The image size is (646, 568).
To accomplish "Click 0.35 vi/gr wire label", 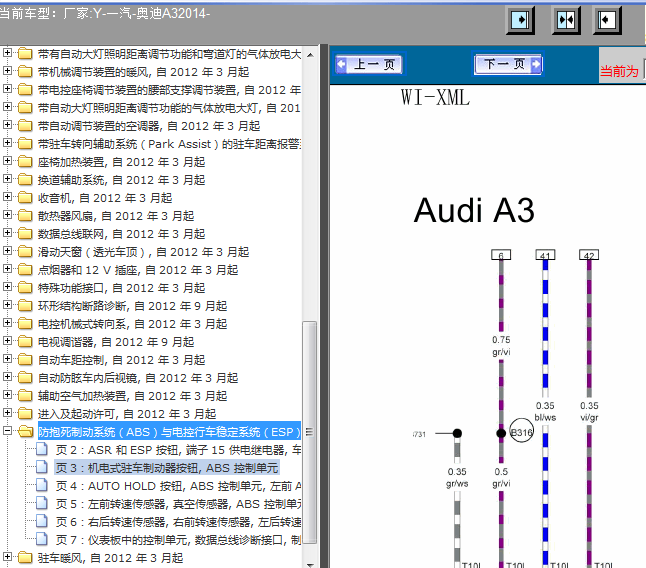I will pos(589,411).
